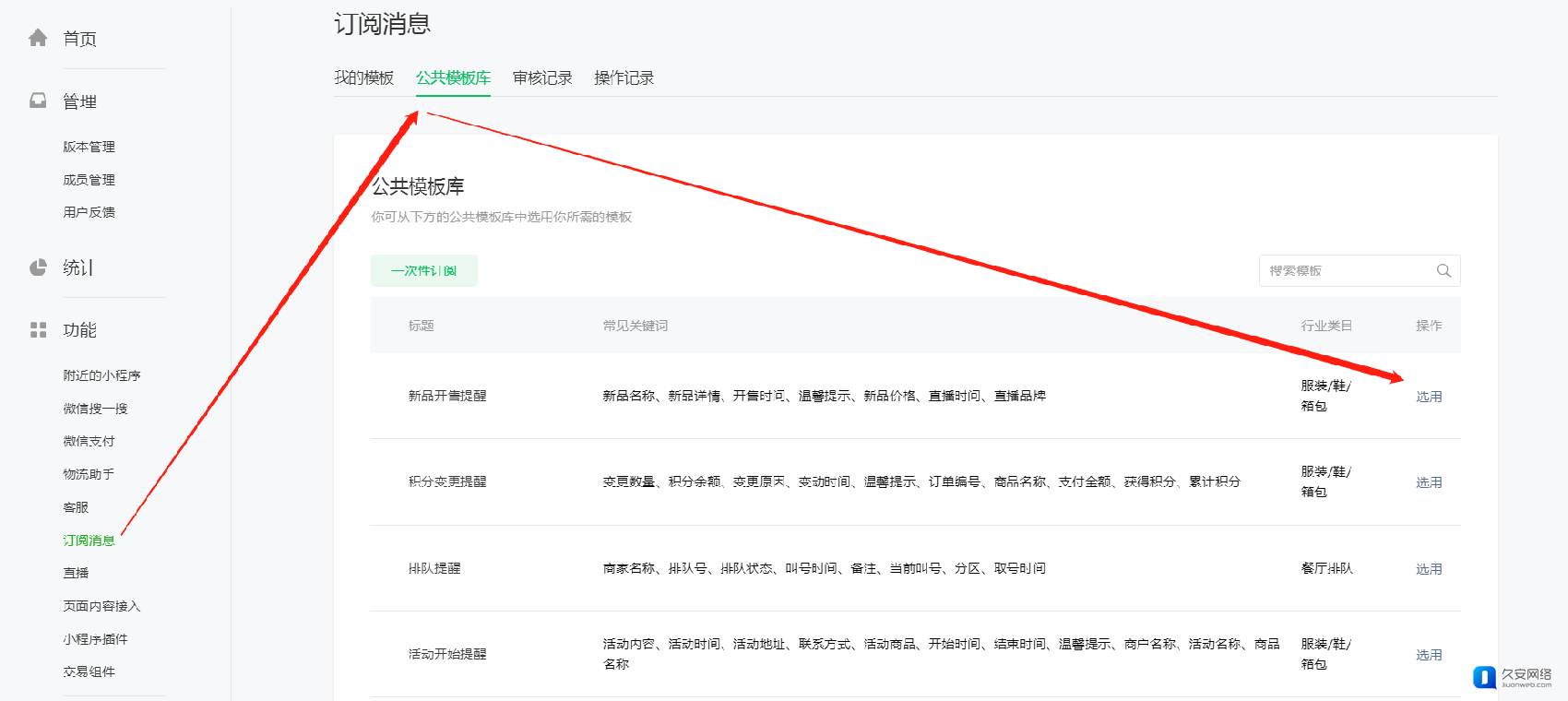The image size is (1568, 701).
Task: Open 小程序插件 in sidebar
Action: [x=95, y=639]
